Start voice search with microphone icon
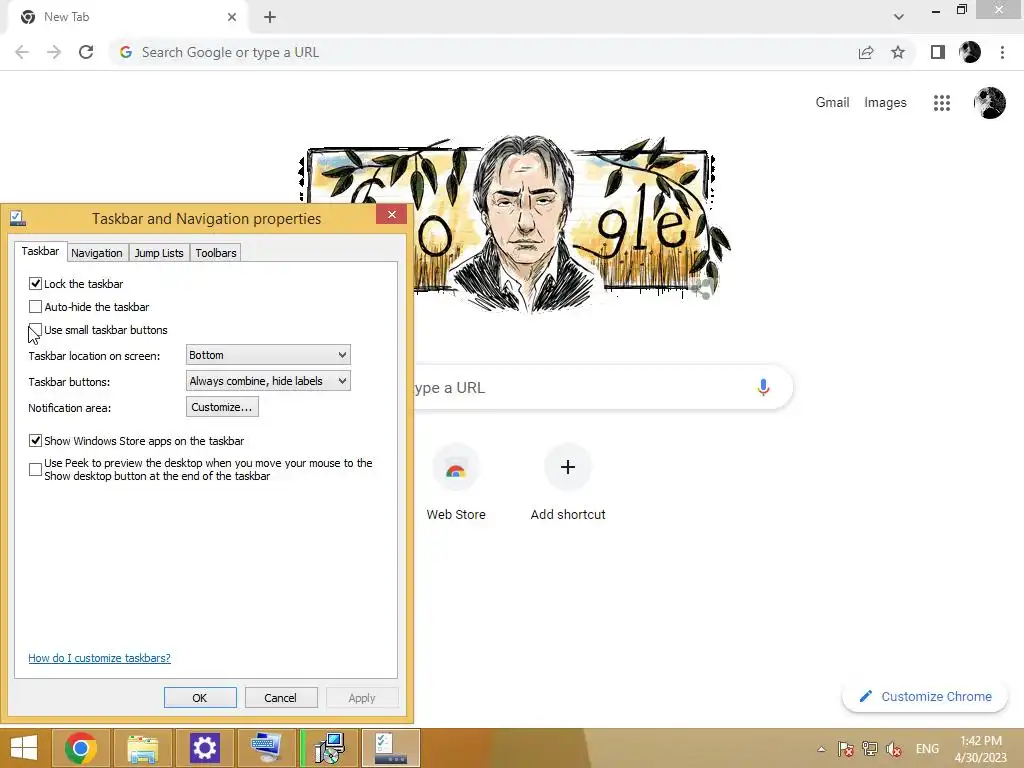The height and width of the screenshot is (768, 1024). (763, 387)
